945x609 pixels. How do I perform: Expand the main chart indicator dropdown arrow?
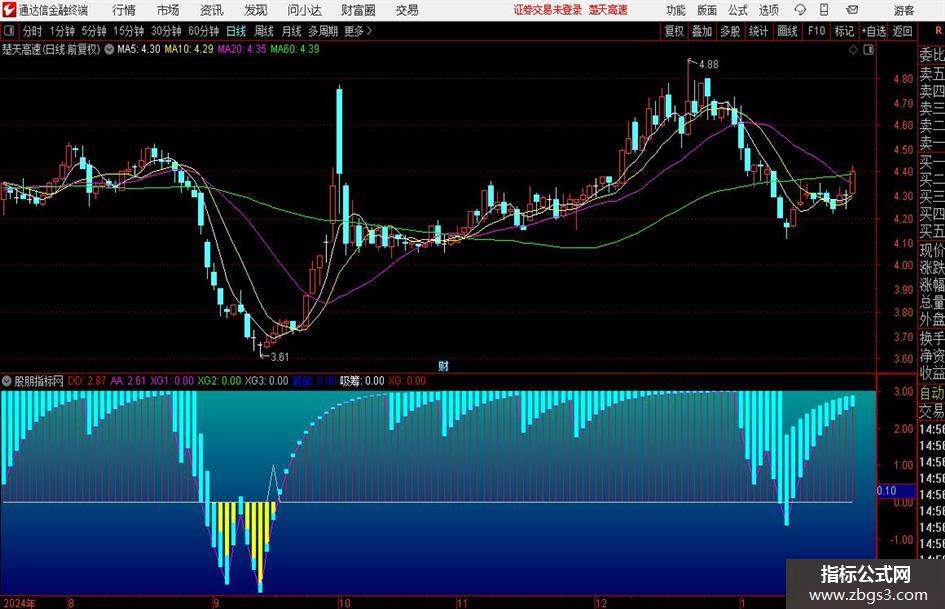coord(109,49)
